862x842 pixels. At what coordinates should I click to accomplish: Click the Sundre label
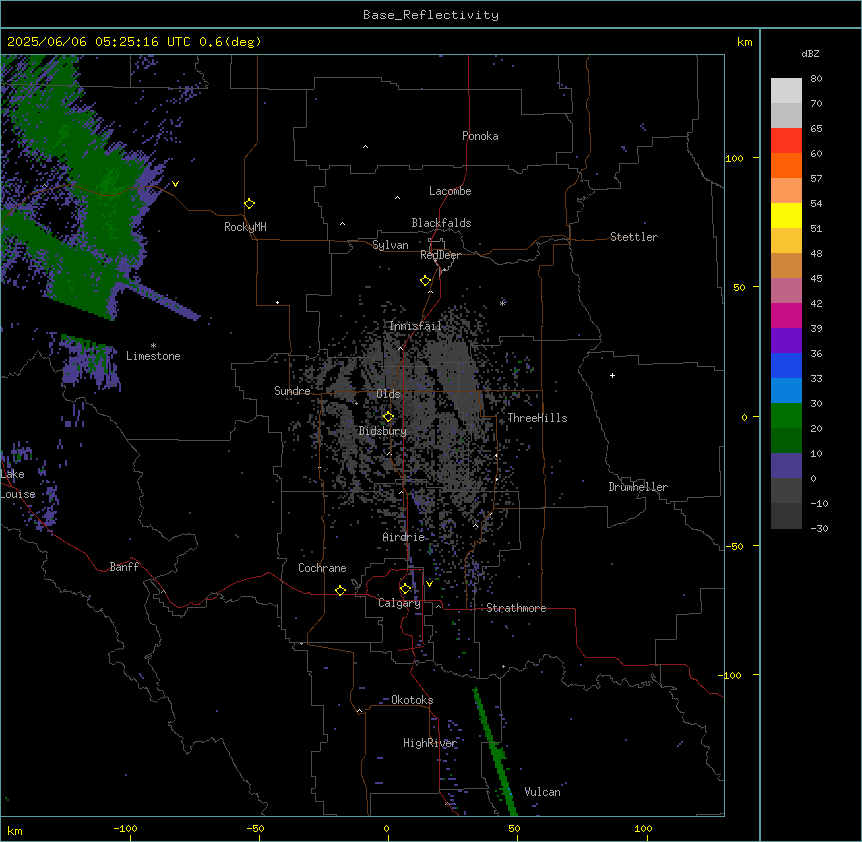click(x=292, y=391)
